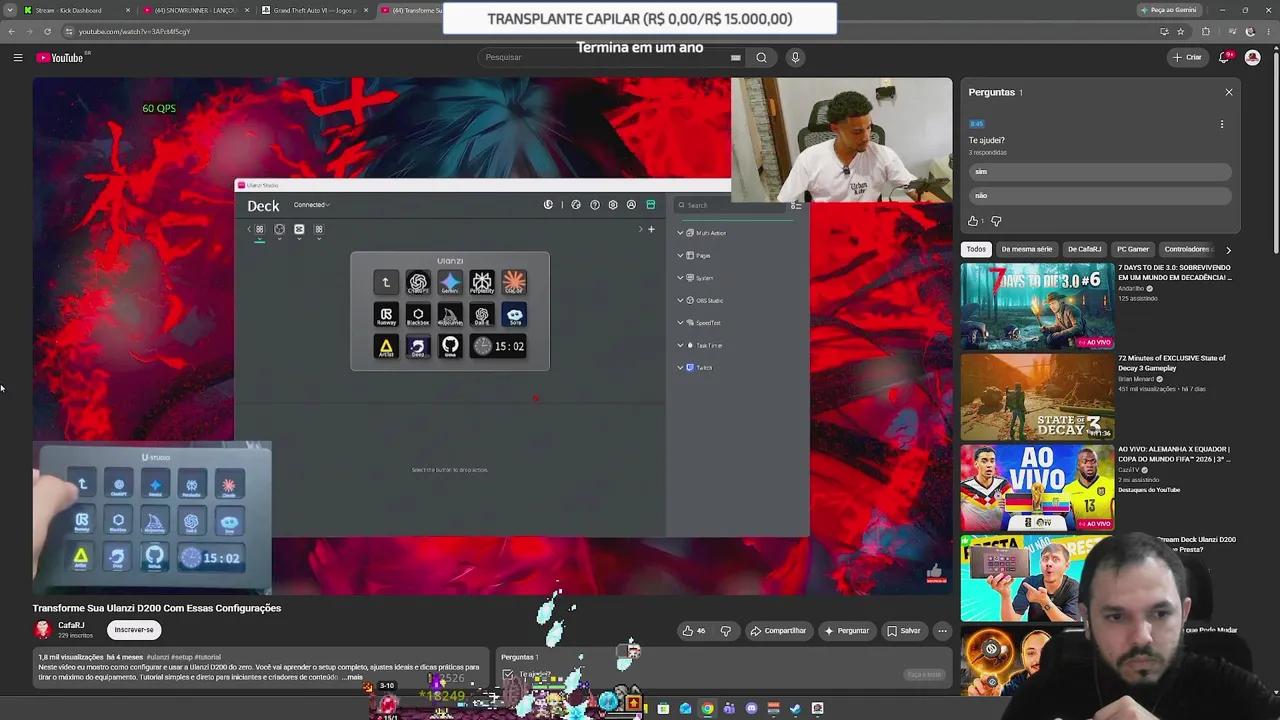Click the voice search microphone icon
Screen dimensions: 1280x720
(795, 57)
